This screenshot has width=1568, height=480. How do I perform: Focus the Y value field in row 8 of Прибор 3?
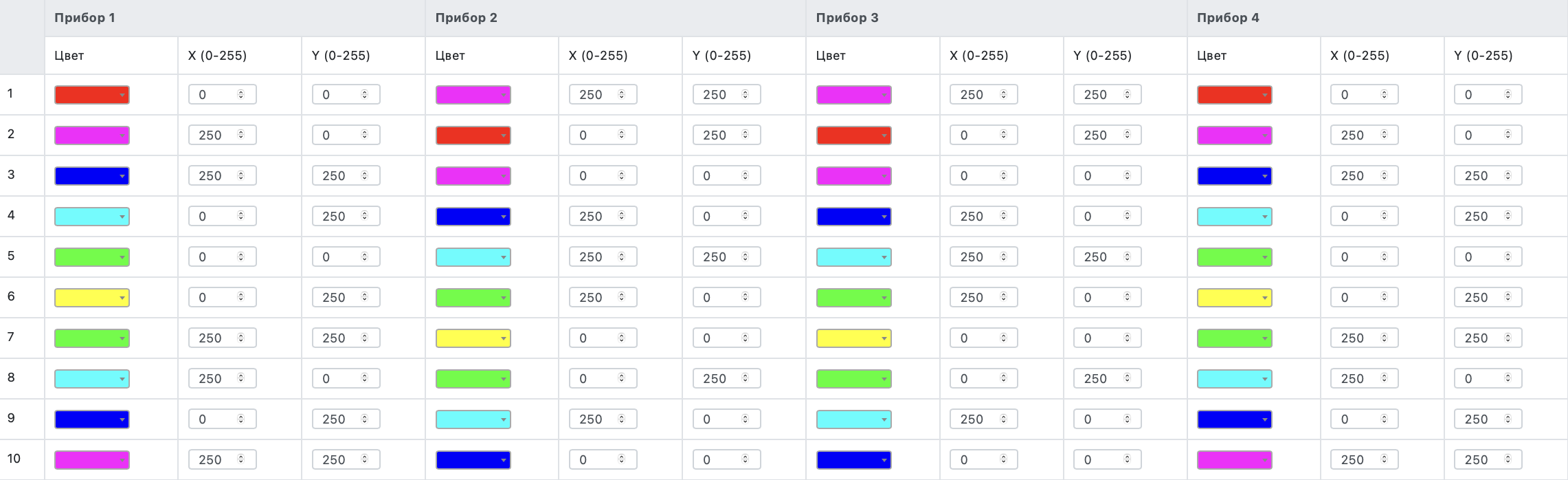point(1107,379)
